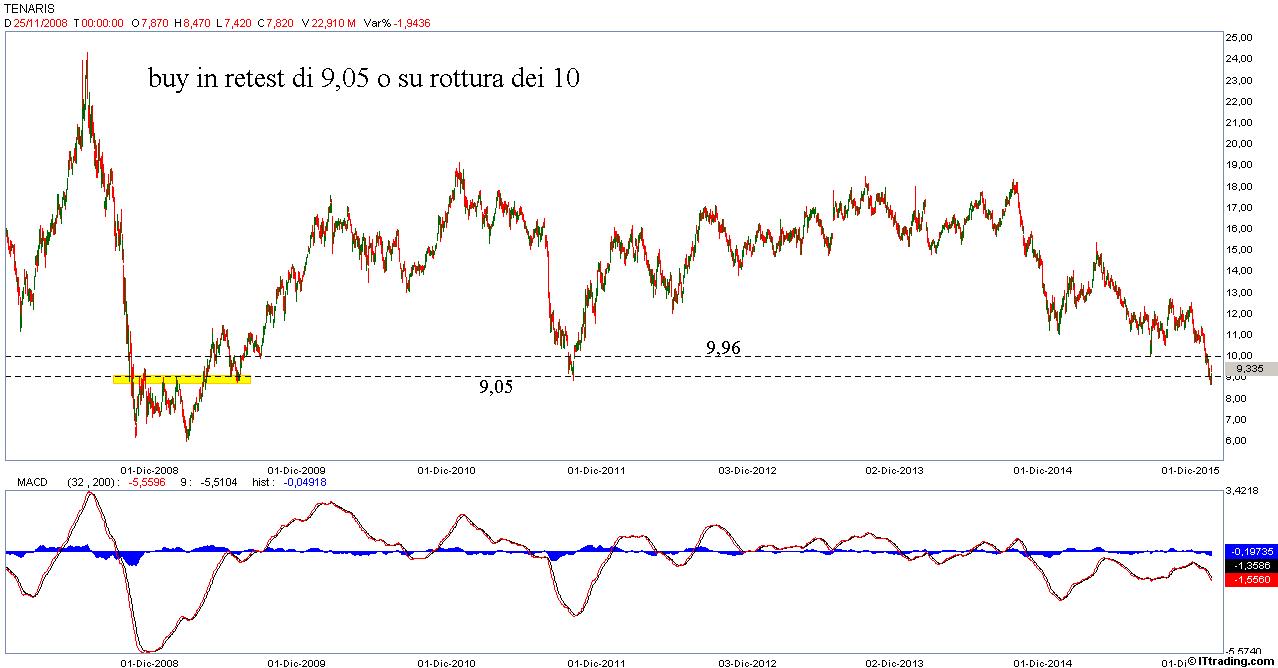Select 01-Dic-2014 on the MACD bottom axis
Image resolution: width=1278 pixels, height=668 pixels.
tap(1043, 662)
